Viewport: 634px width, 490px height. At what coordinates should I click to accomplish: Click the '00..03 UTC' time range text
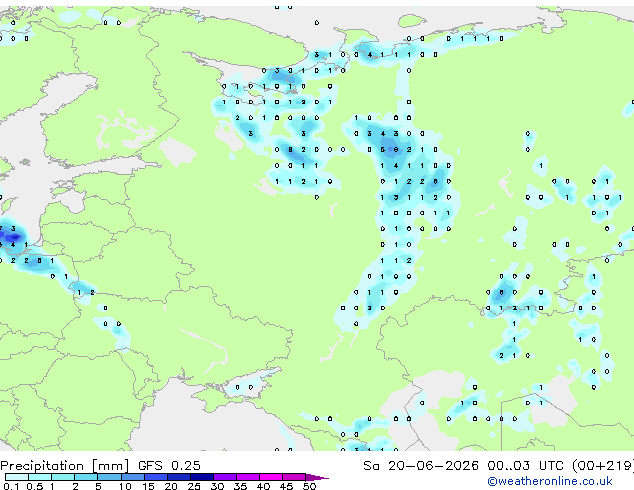pos(525,466)
